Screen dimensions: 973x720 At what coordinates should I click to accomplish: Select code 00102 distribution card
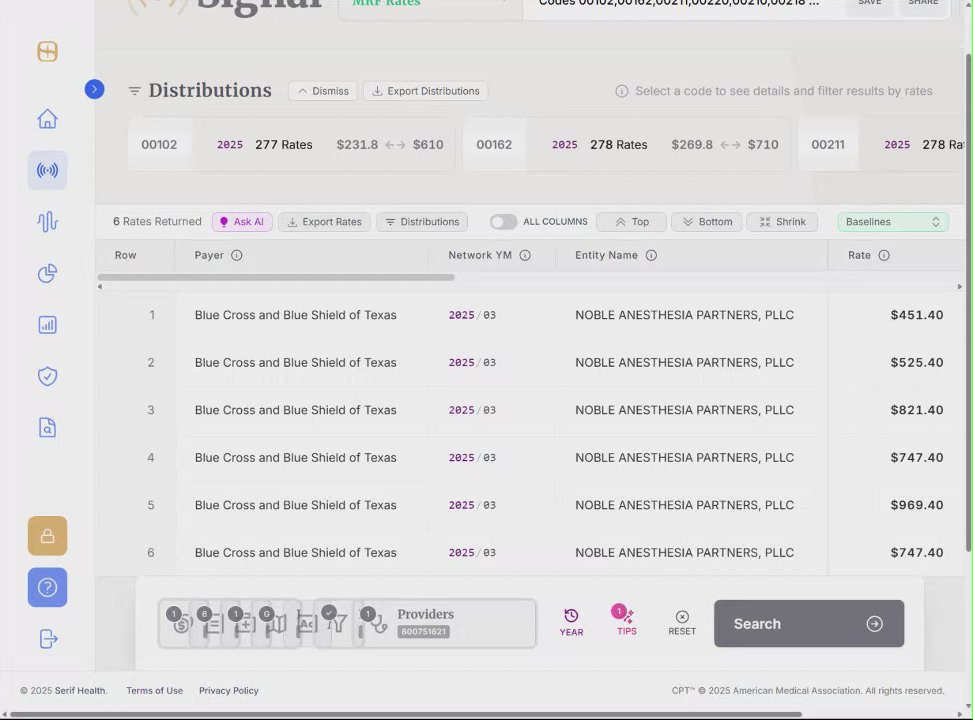tap(292, 145)
